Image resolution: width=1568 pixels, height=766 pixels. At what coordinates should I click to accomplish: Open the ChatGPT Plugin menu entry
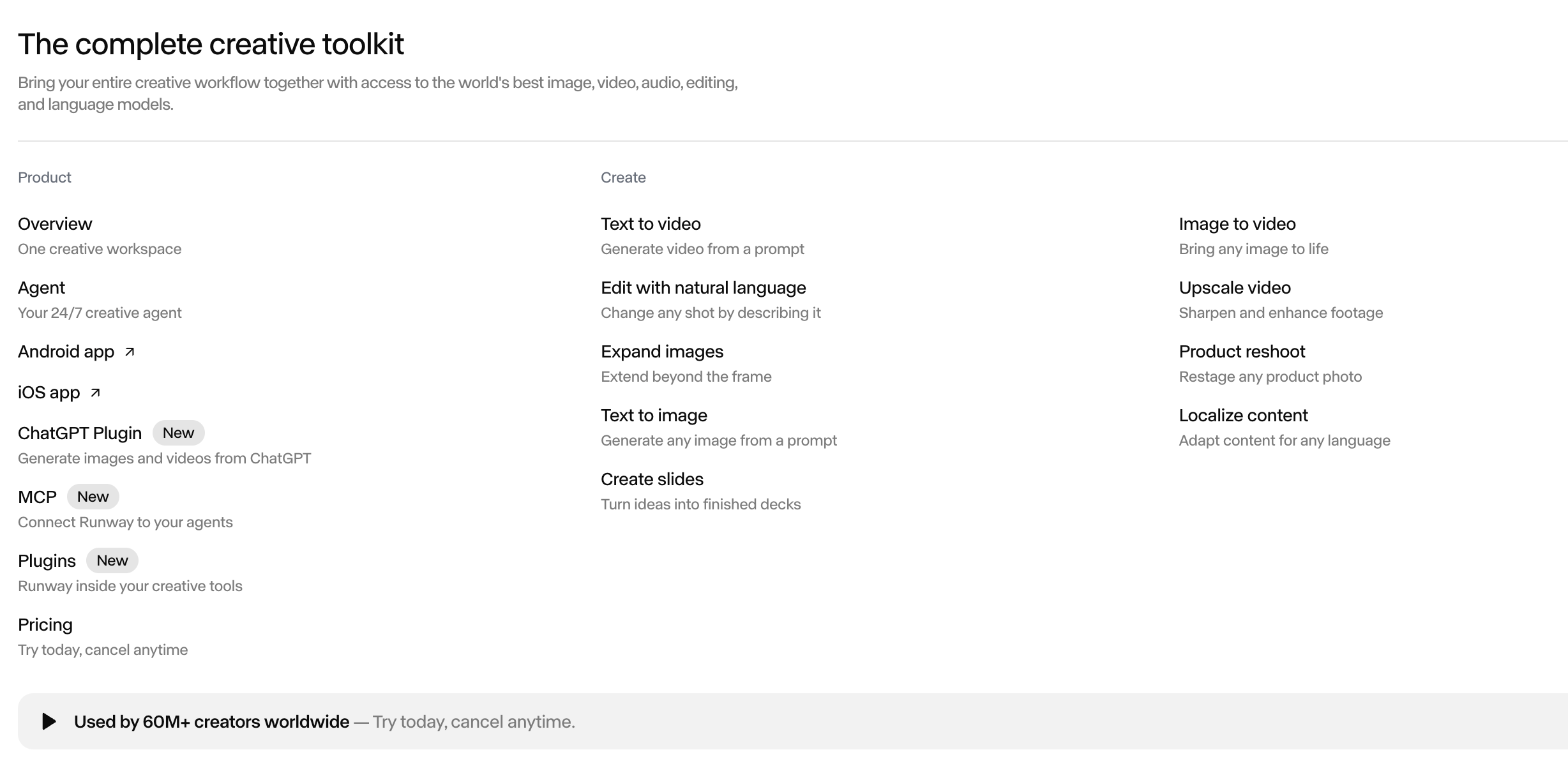80,433
